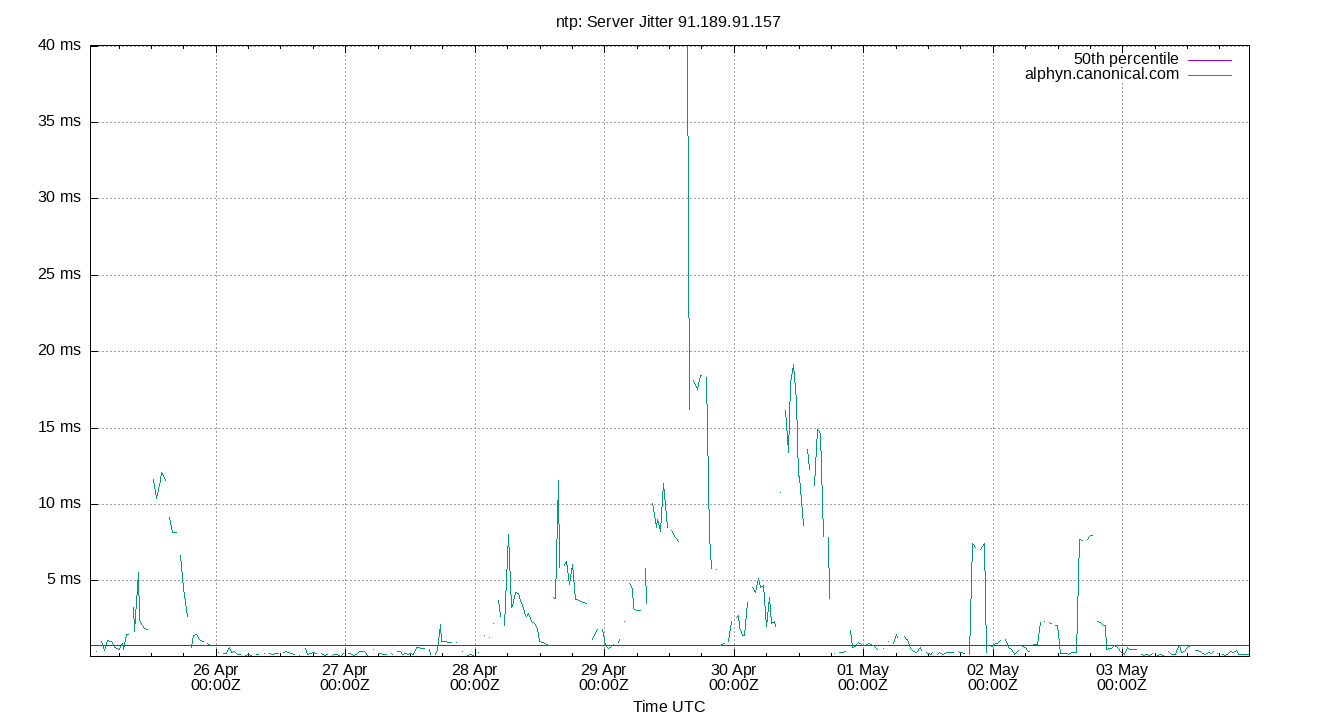The image size is (1340, 720).
Task: Click the '28 Apr 00:00Z' x-axis label
Action: [475, 677]
